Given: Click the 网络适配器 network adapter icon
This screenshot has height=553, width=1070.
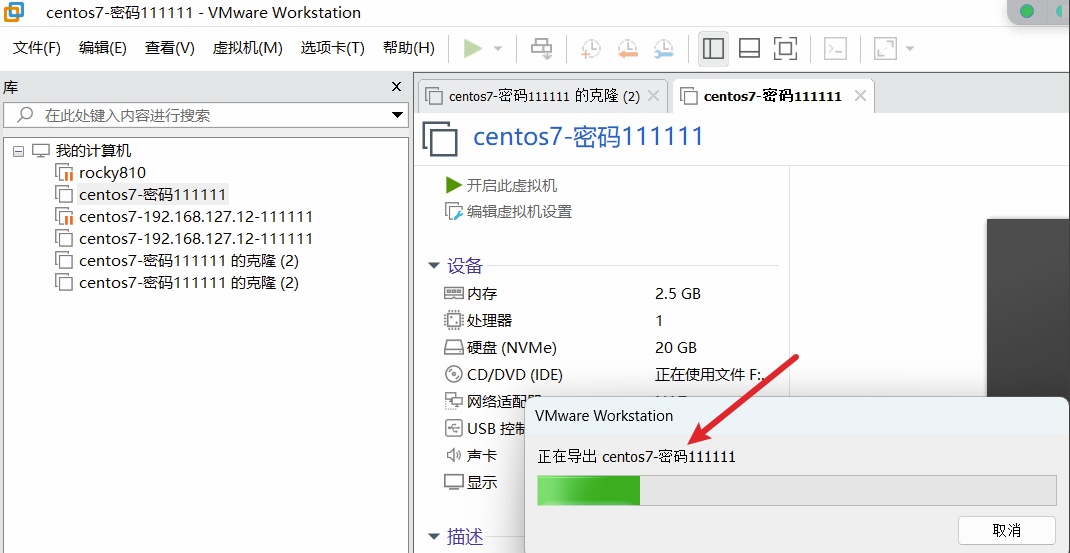Looking at the screenshot, I should point(453,401).
